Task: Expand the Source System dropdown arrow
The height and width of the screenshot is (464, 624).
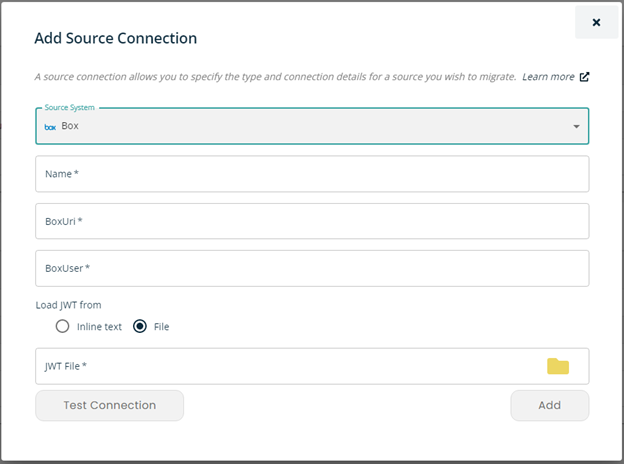Action: click(576, 127)
